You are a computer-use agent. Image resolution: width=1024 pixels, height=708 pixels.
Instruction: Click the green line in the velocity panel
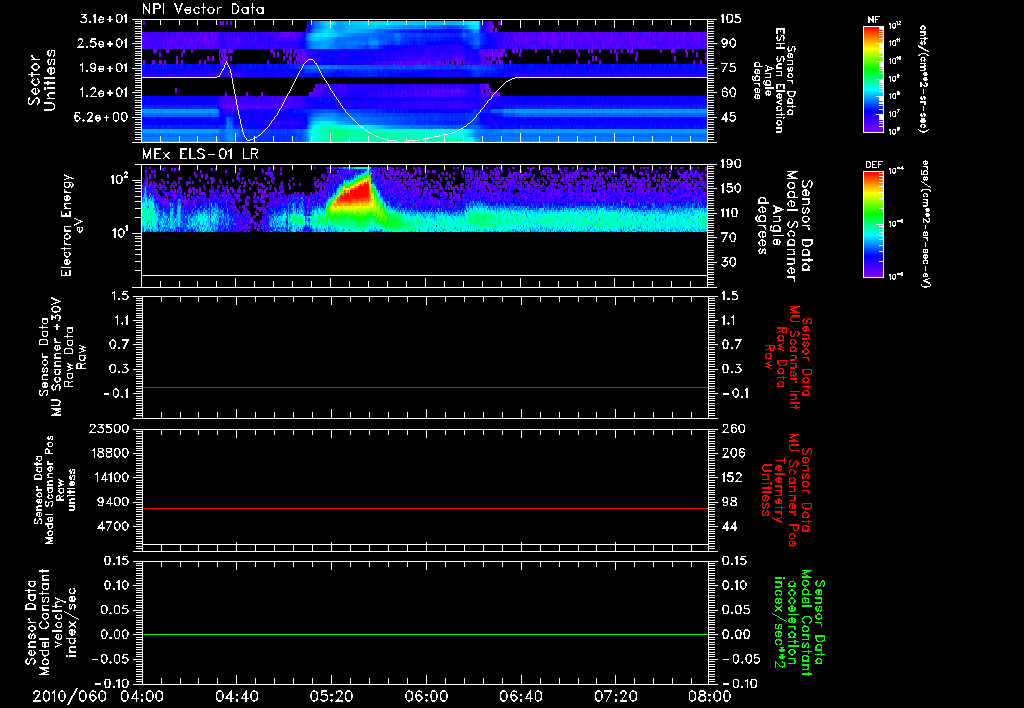(x=424, y=634)
